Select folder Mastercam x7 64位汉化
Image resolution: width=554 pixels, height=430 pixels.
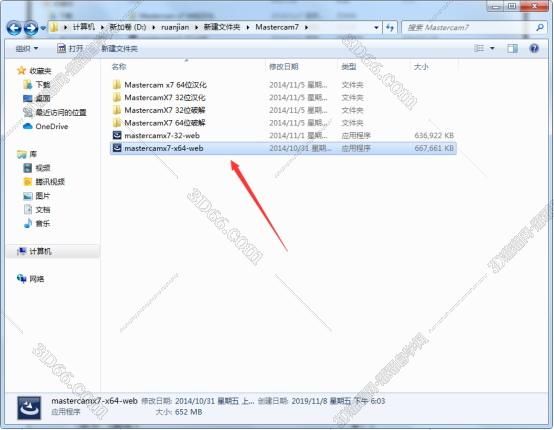coord(283,85)
